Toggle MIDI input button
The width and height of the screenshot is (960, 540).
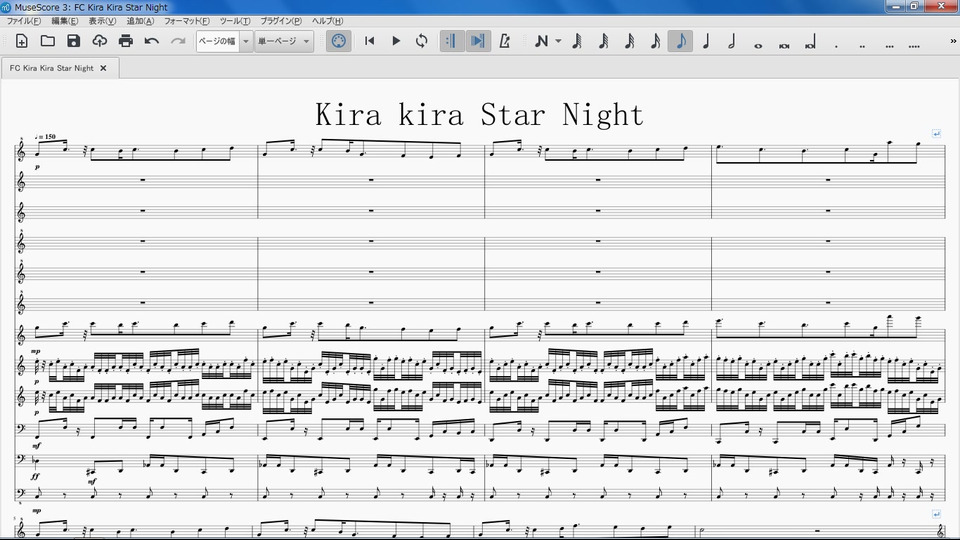coord(339,41)
